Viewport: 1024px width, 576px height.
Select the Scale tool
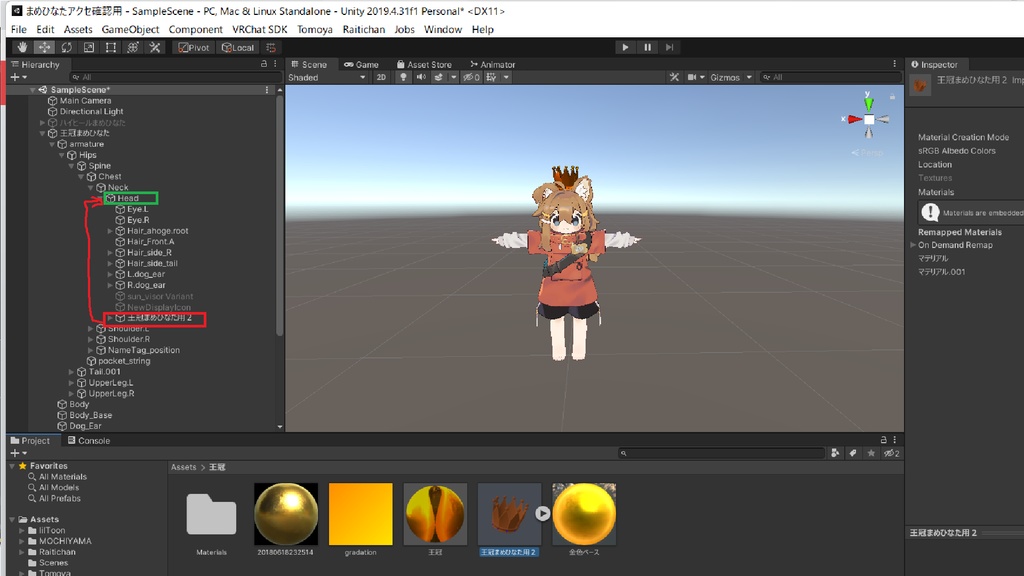click(x=89, y=47)
